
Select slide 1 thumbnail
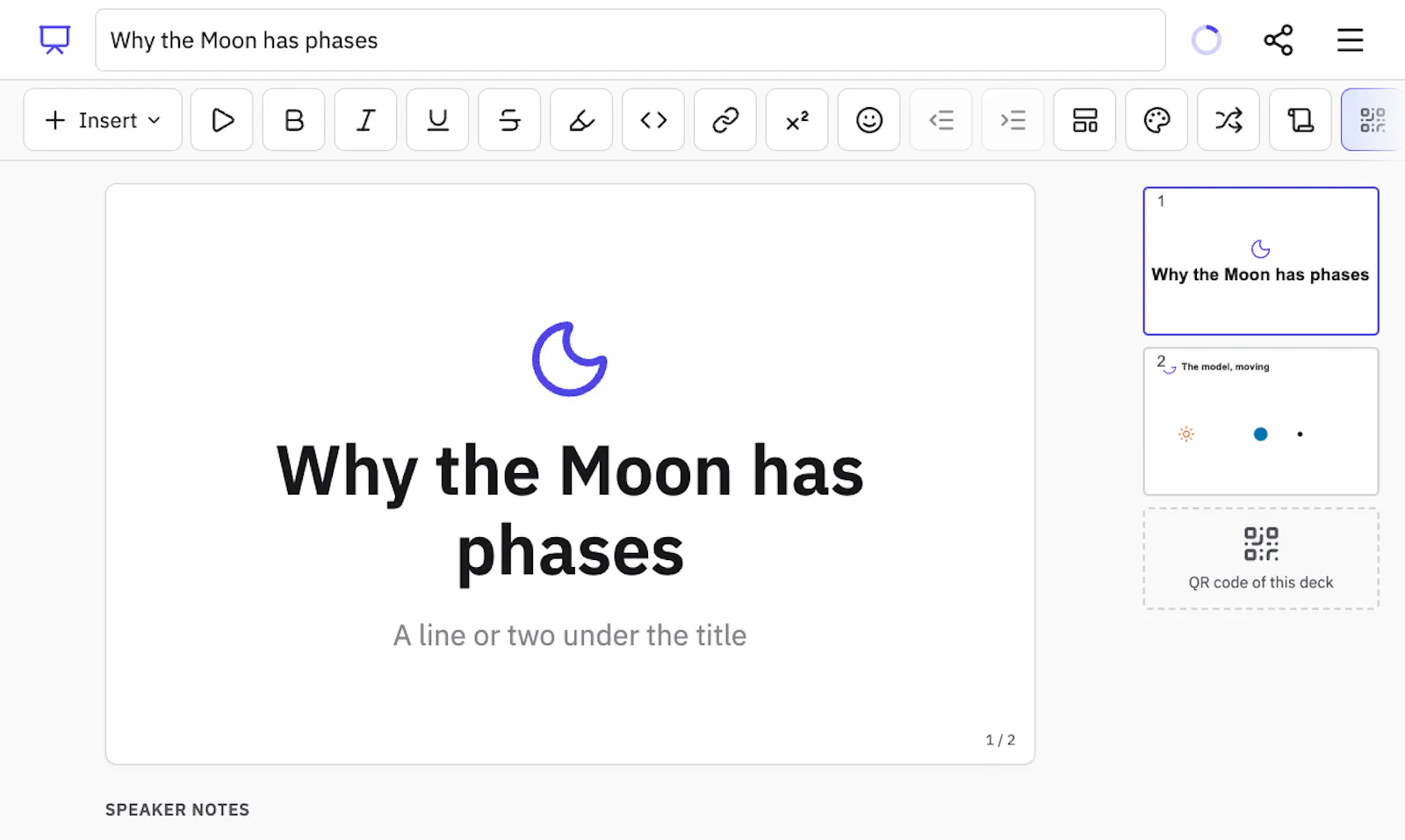point(1261,261)
